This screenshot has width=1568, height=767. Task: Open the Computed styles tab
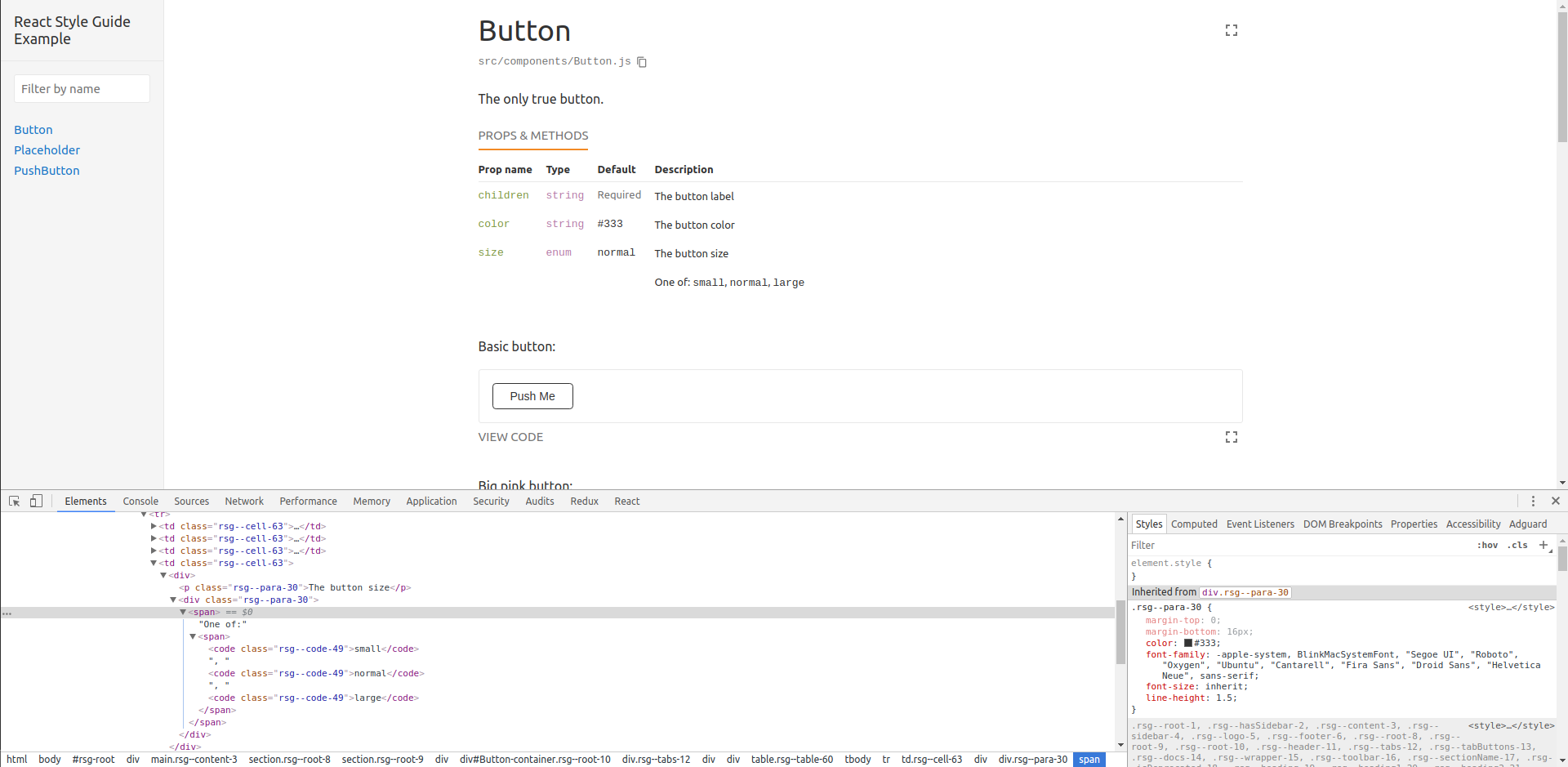tap(1195, 524)
